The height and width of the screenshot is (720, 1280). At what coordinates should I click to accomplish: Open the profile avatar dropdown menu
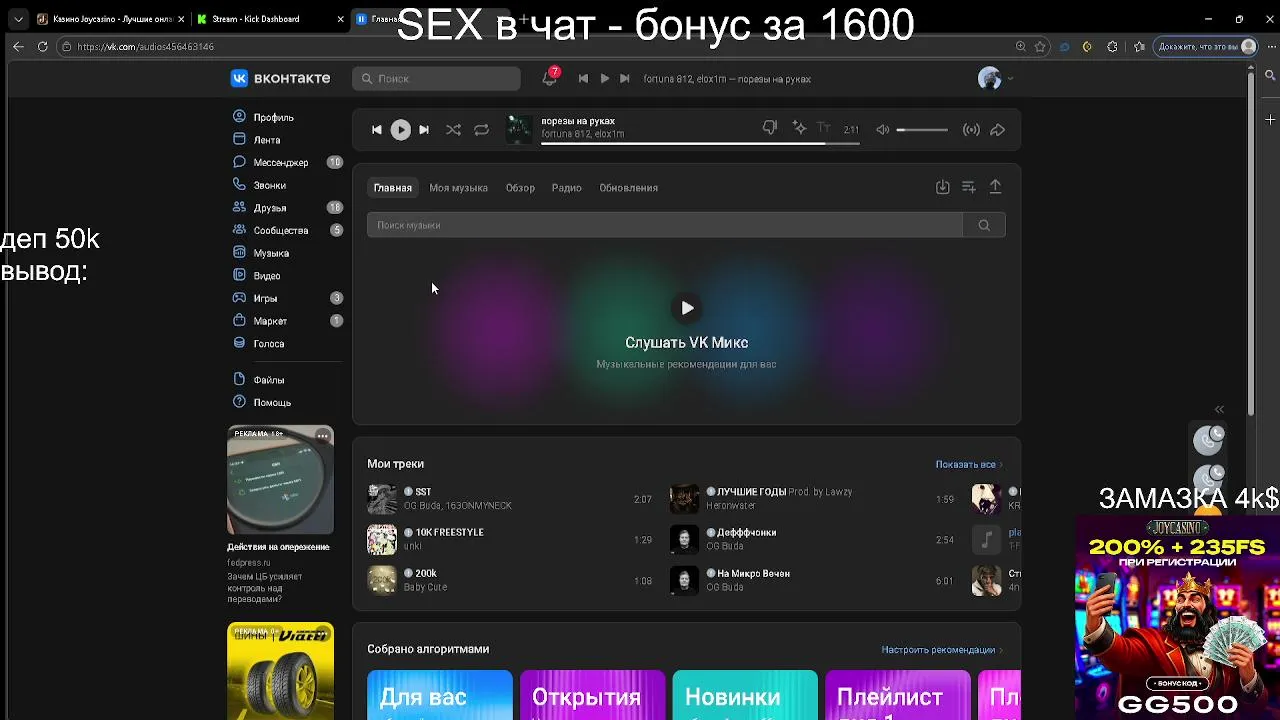point(995,78)
